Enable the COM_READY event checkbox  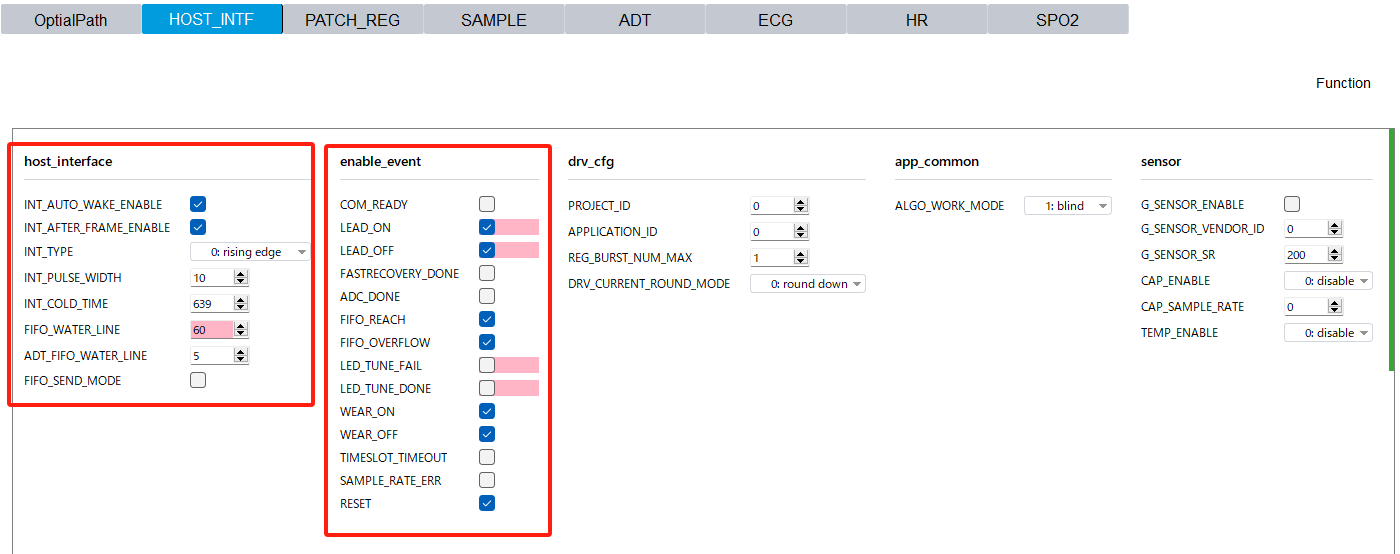point(487,204)
